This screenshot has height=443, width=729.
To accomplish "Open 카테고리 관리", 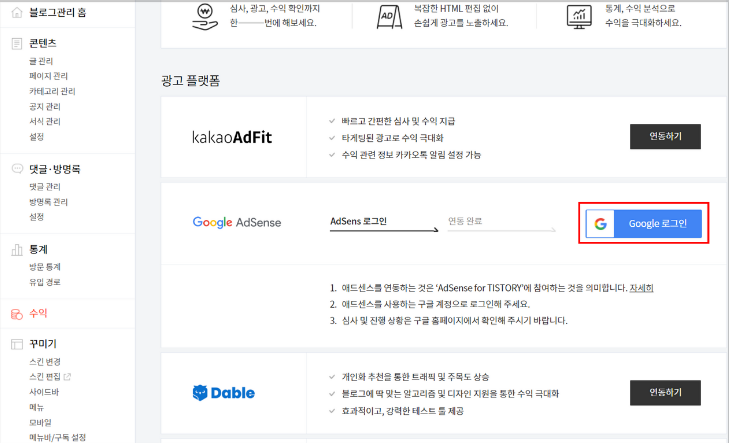I will click(52, 91).
